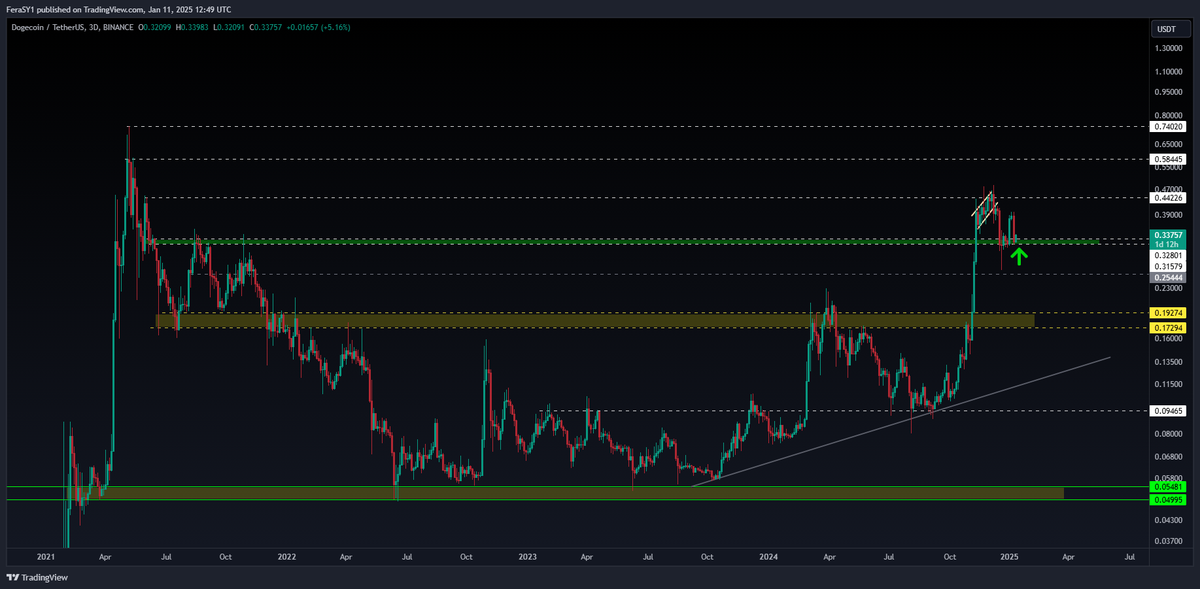Click the yellow 0.17294 price label
This screenshot has width=1200, height=589.
coord(1169,328)
